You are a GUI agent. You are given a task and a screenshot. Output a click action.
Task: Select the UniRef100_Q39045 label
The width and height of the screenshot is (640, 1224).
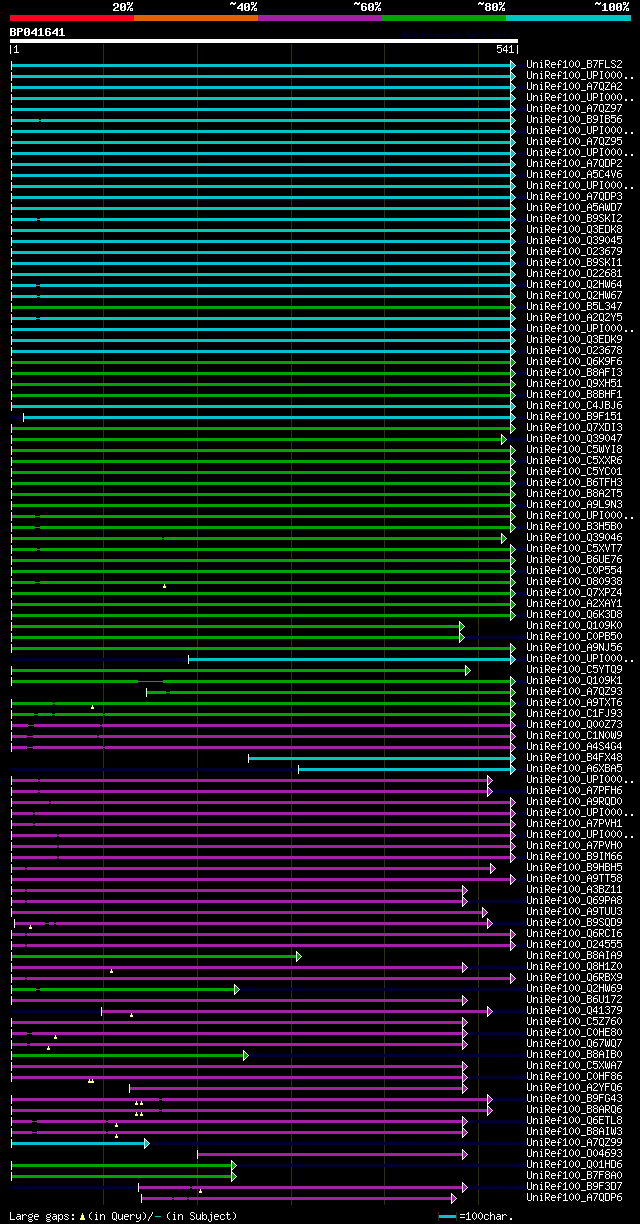pos(574,241)
